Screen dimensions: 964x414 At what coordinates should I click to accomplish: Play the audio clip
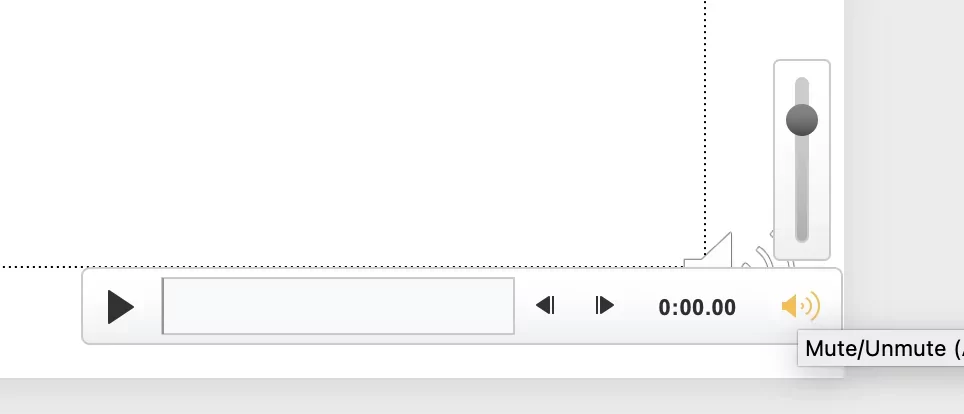(120, 306)
